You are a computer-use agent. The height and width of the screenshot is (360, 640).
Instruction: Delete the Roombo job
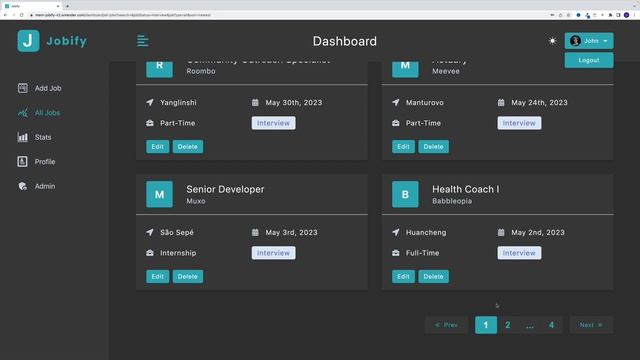[188, 147]
